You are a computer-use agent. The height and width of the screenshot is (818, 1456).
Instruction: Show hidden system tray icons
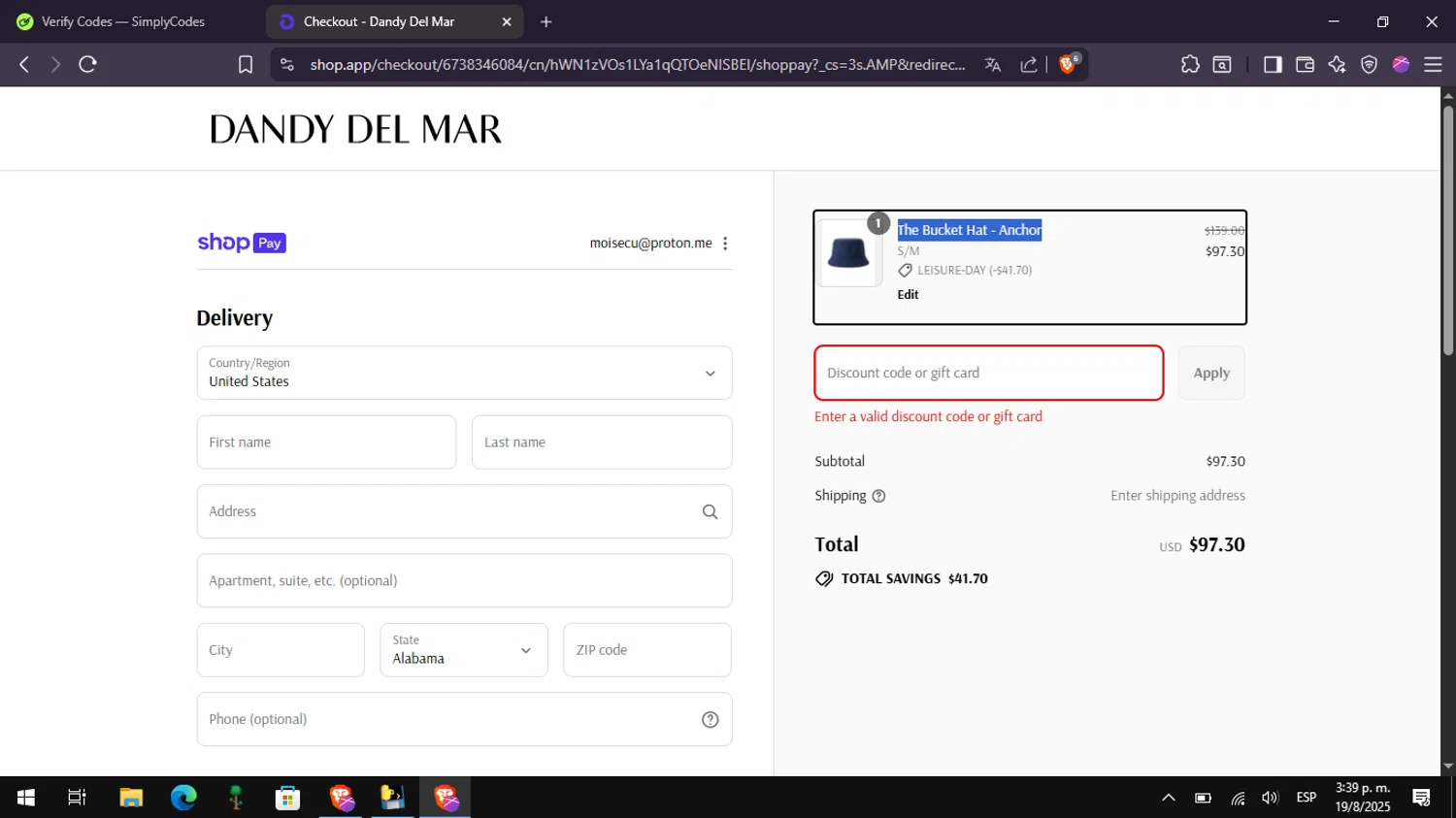(x=1169, y=798)
